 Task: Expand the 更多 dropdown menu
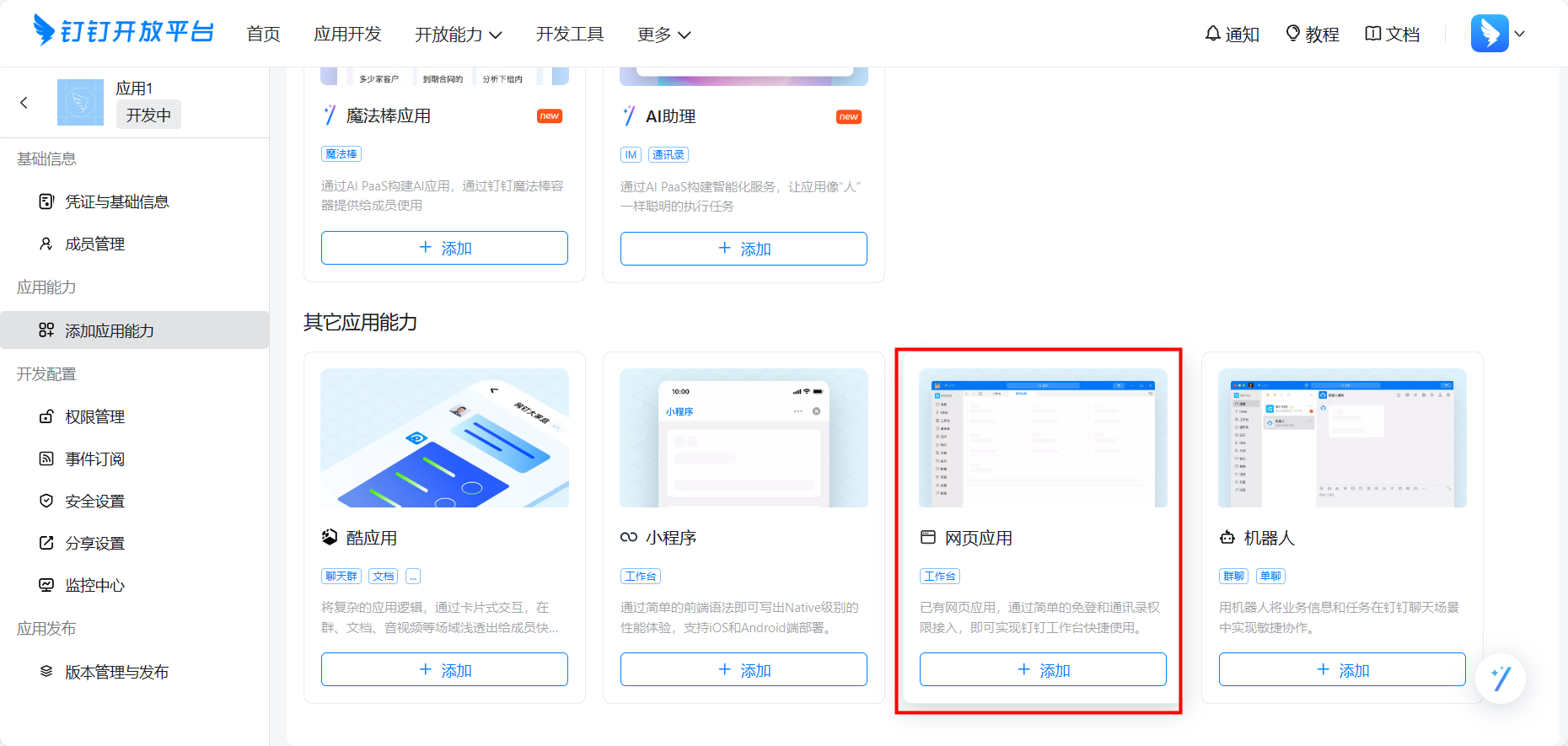coord(664,34)
